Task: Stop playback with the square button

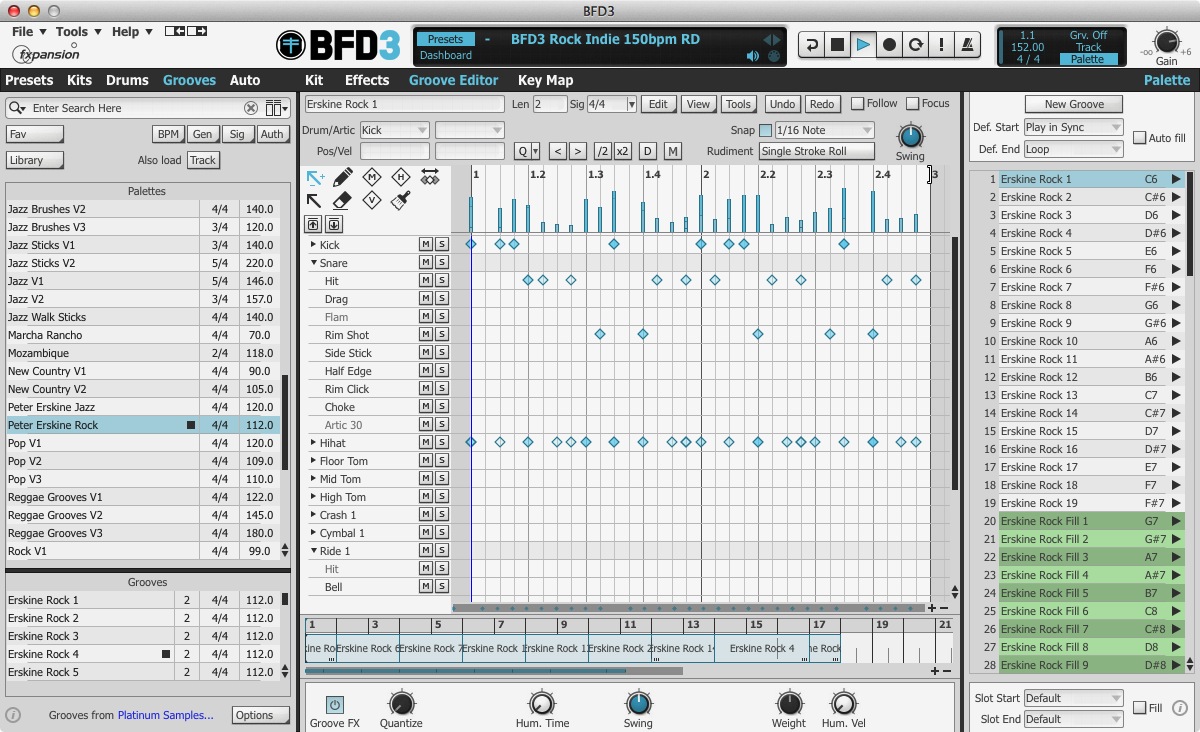Action: [x=837, y=45]
